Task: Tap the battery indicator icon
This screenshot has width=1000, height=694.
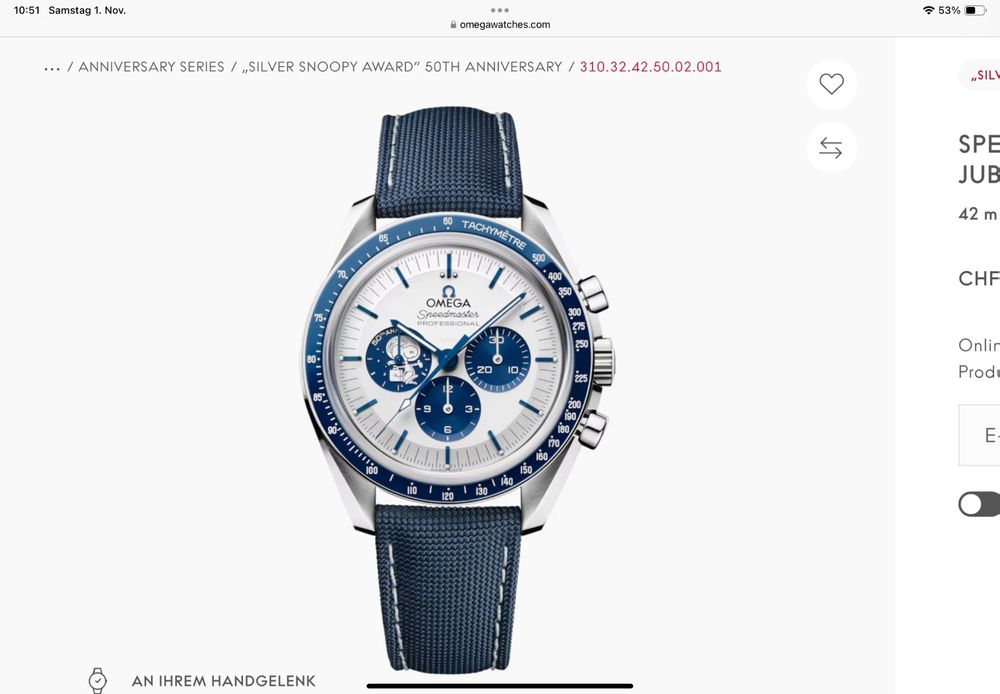Action: pyautogui.click(x=975, y=10)
